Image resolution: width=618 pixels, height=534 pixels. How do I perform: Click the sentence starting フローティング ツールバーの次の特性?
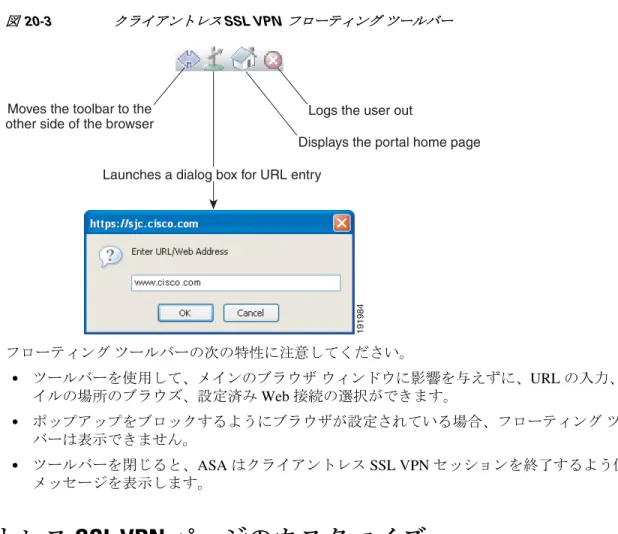click(x=206, y=352)
